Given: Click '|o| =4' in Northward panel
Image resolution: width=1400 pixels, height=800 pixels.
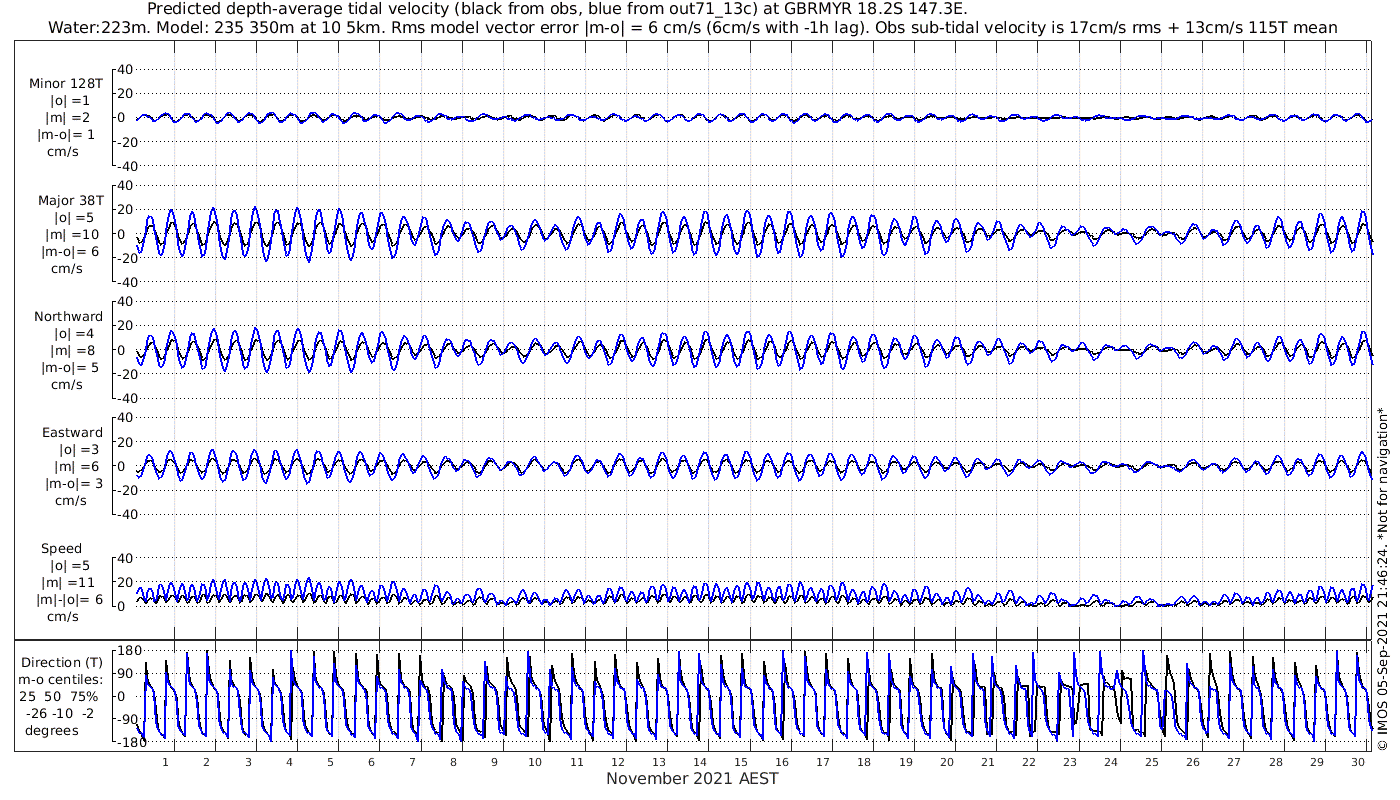Looking at the screenshot, I should click(x=72, y=333).
